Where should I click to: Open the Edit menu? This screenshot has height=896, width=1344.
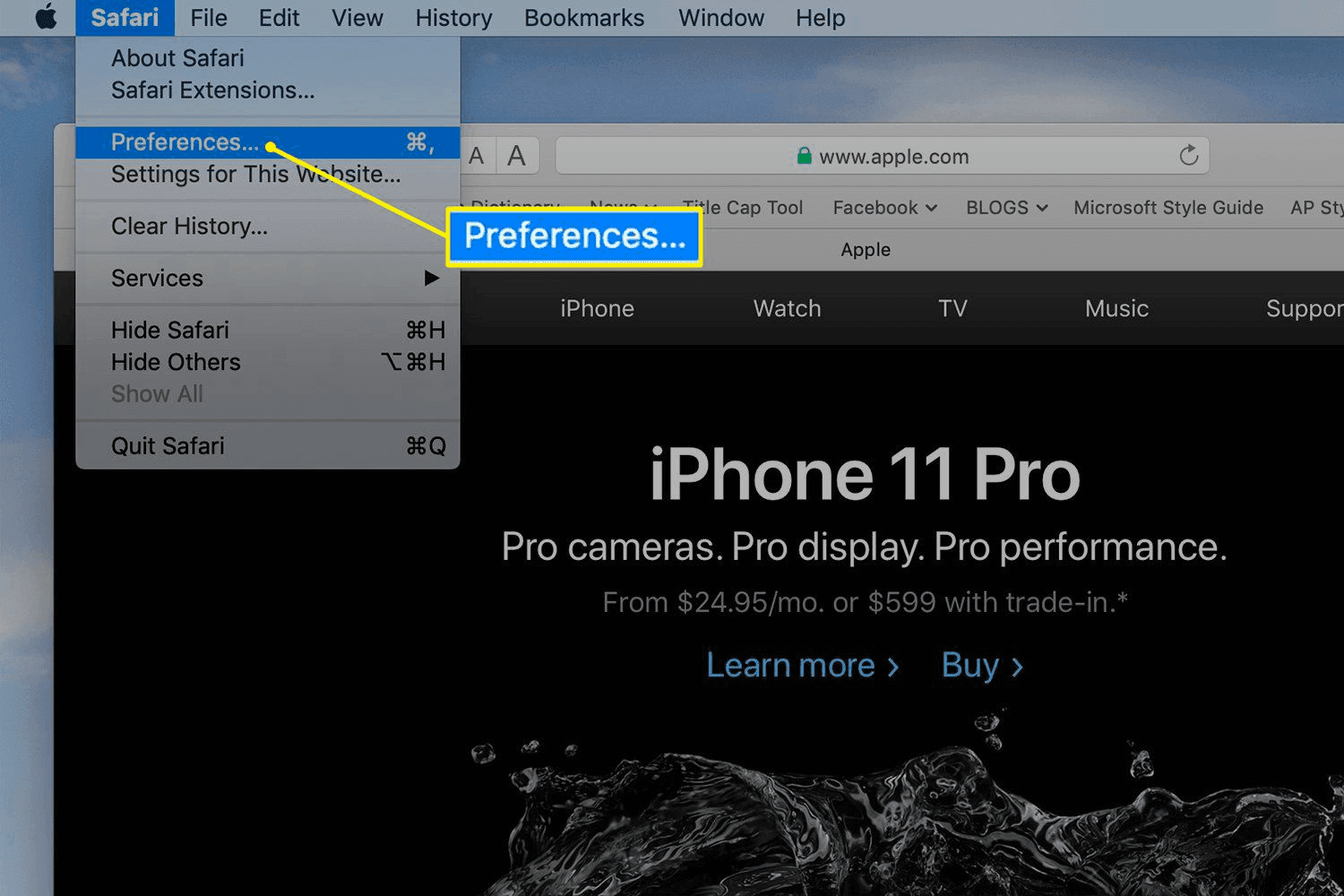[279, 18]
